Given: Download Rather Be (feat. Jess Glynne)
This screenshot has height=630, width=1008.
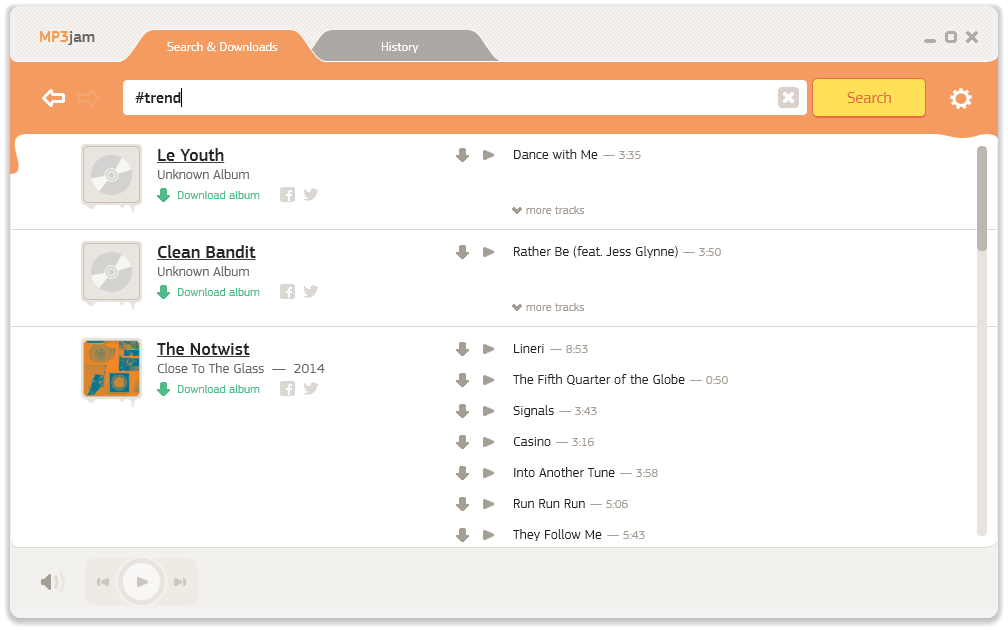Looking at the screenshot, I should [x=462, y=252].
